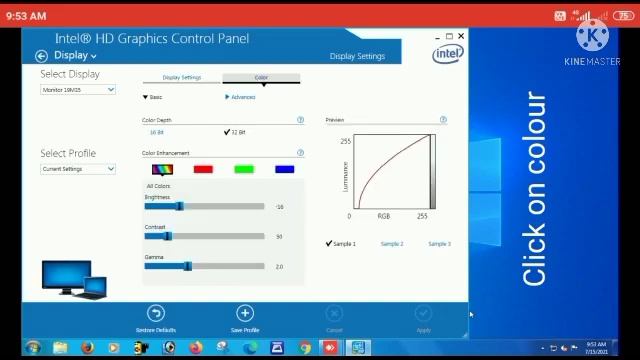Screen dimensions: 640x360
Task: Select 32 Bit color depth
Action: click(235, 132)
